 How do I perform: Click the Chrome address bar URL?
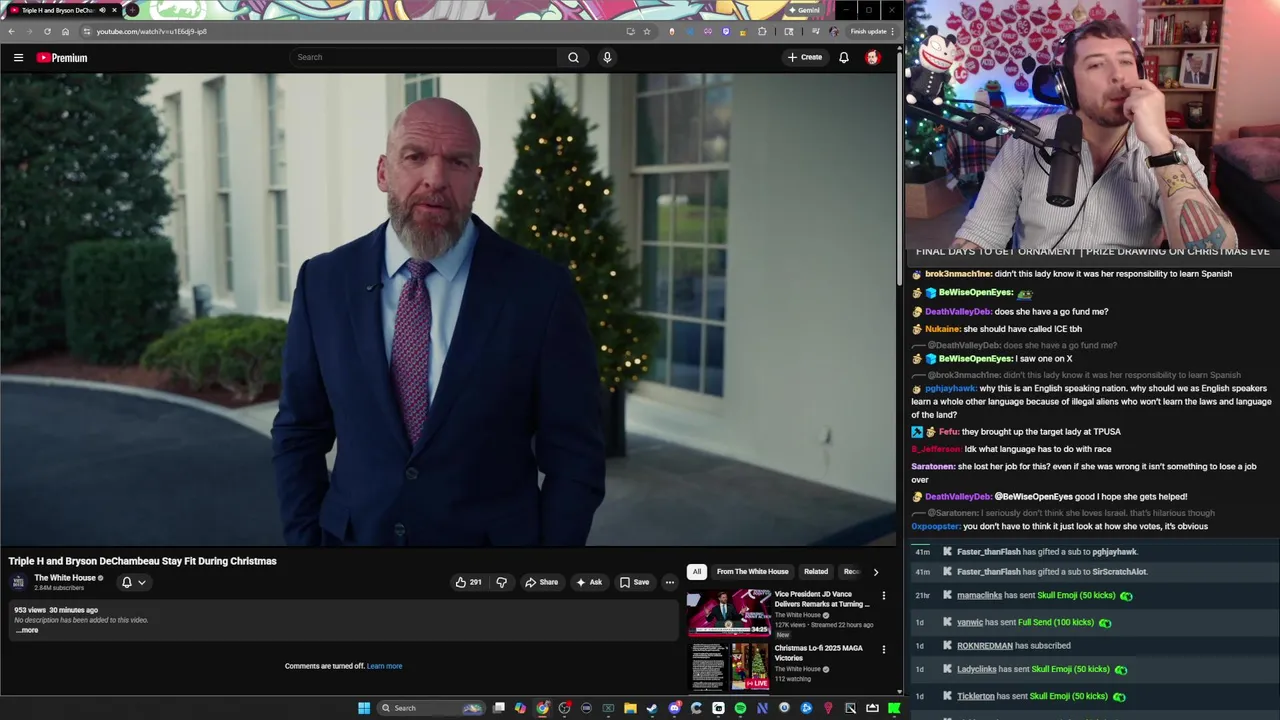pyautogui.click(x=151, y=31)
